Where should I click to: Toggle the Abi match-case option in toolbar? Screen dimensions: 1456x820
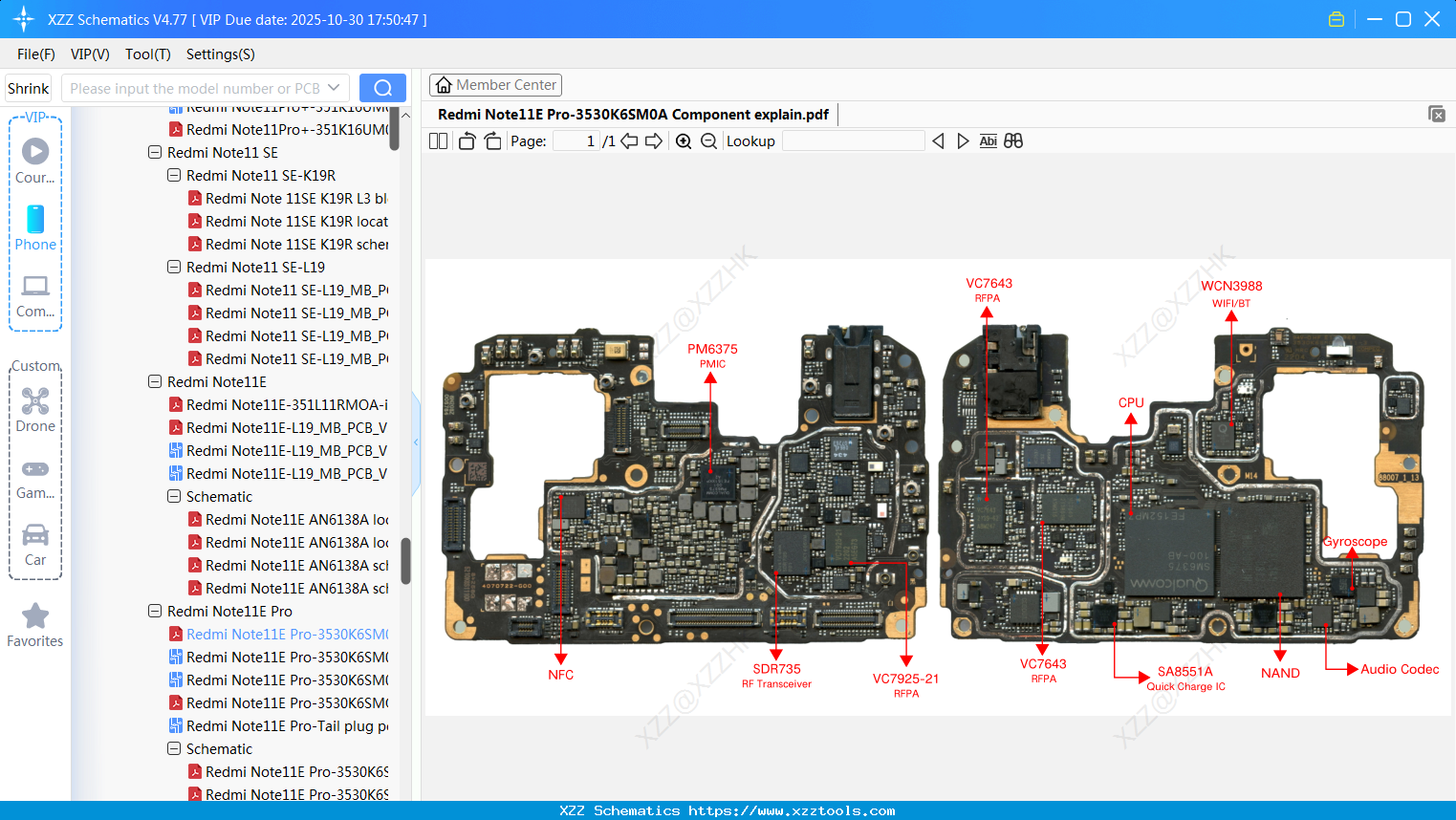988,140
